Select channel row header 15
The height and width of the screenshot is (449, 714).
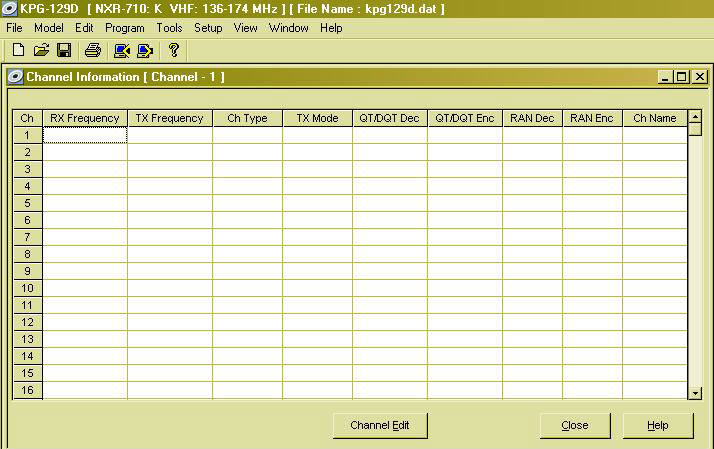[x=27, y=373]
